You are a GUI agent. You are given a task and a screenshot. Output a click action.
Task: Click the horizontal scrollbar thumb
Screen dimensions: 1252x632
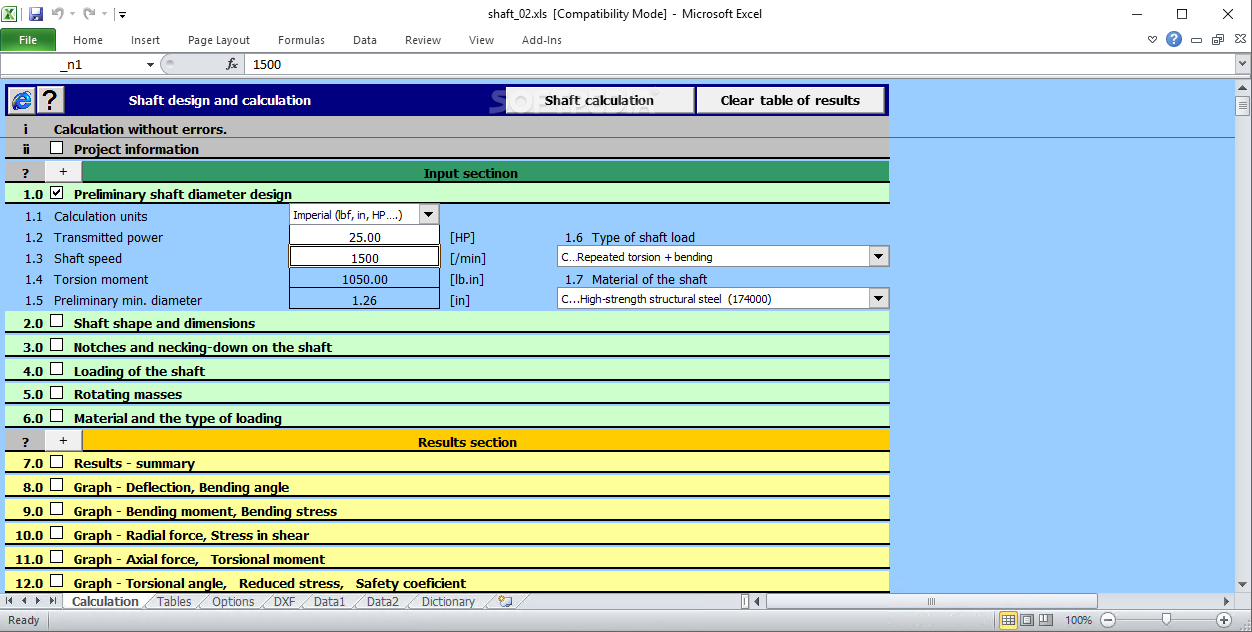pyautogui.click(x=932, y=601)
